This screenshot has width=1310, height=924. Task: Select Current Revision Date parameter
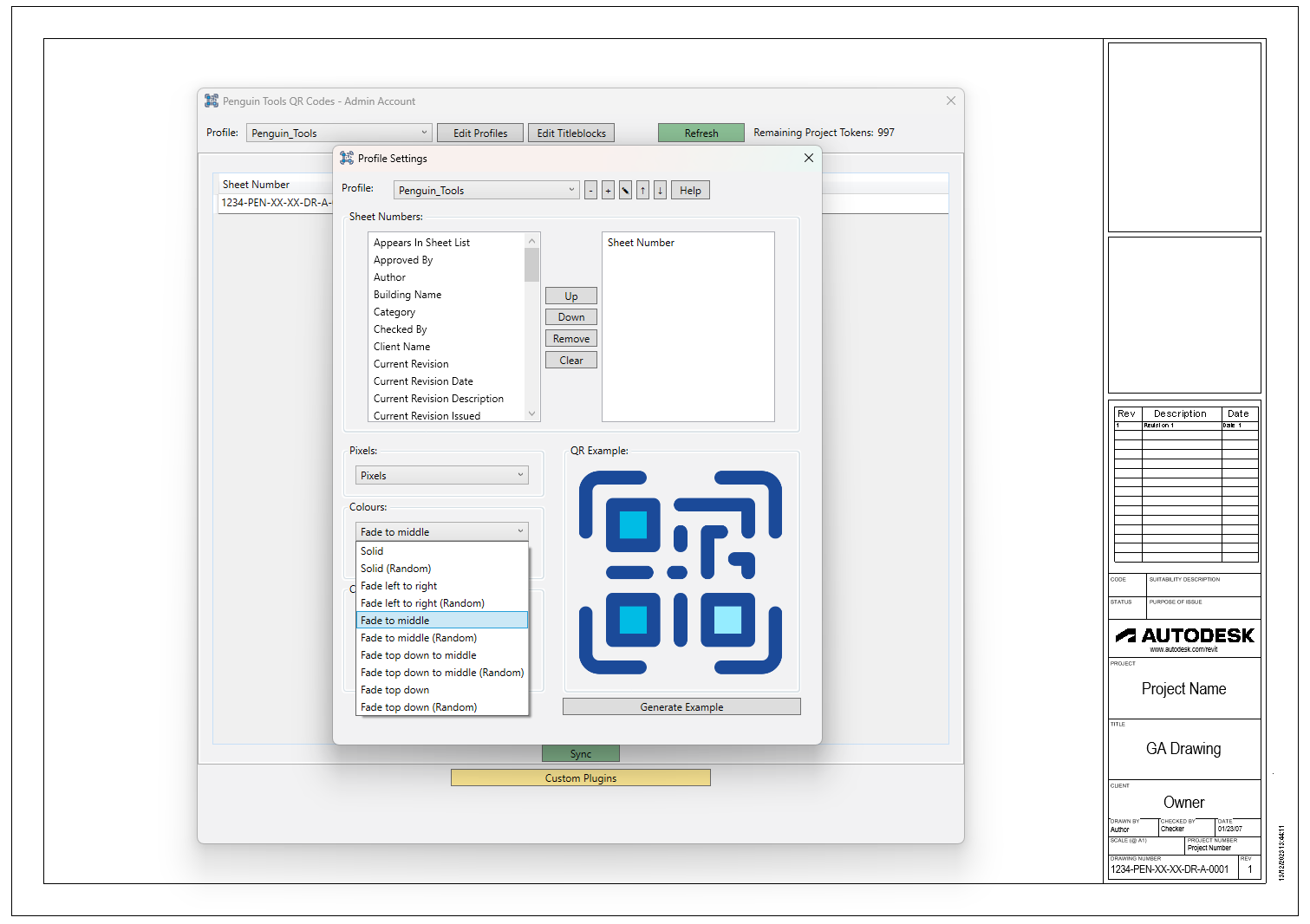click(x=446, y=381)
